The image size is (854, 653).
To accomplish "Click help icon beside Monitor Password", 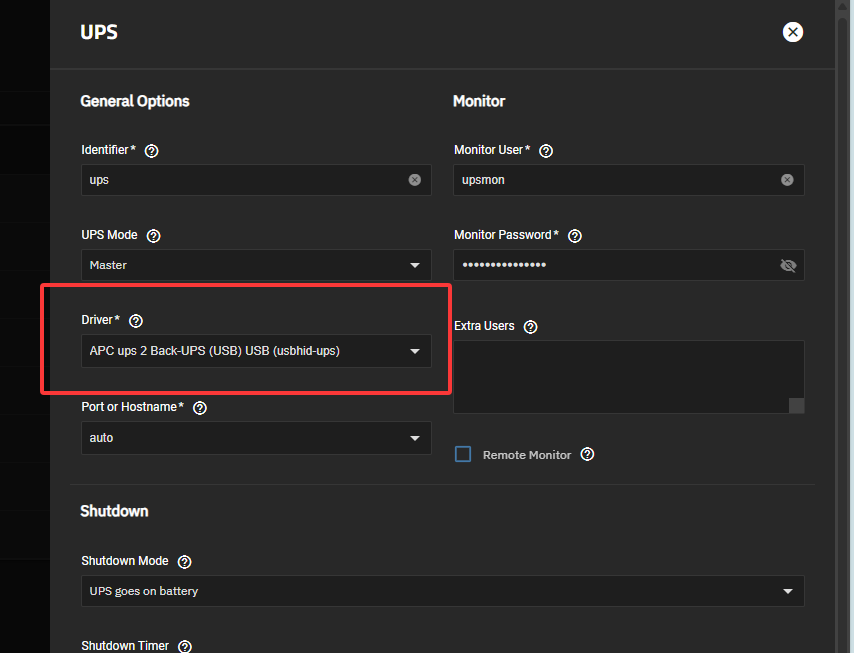I will point(575,236).
